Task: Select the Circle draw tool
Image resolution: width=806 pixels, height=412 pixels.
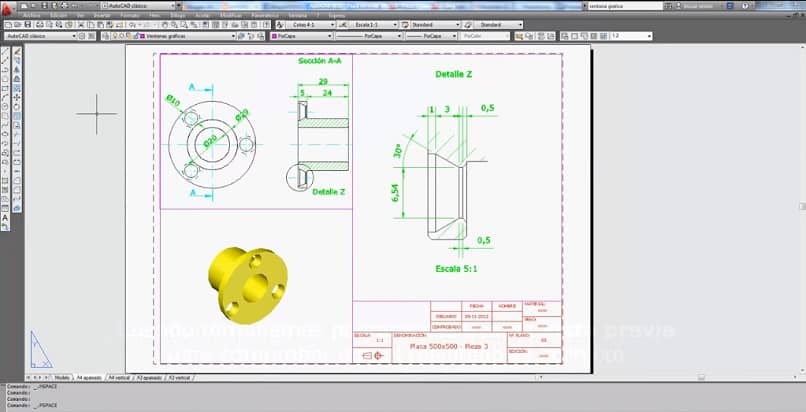Action: coord(6,106)
